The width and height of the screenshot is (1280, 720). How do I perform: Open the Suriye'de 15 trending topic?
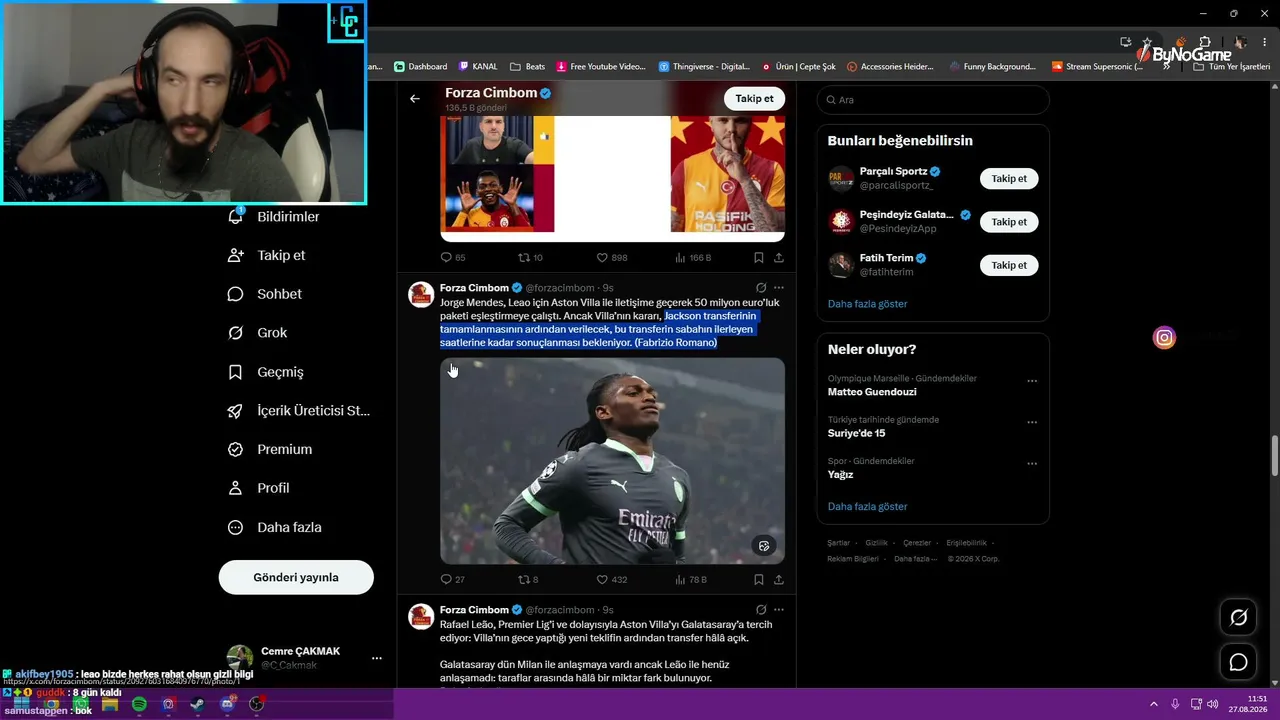(856, 433)
